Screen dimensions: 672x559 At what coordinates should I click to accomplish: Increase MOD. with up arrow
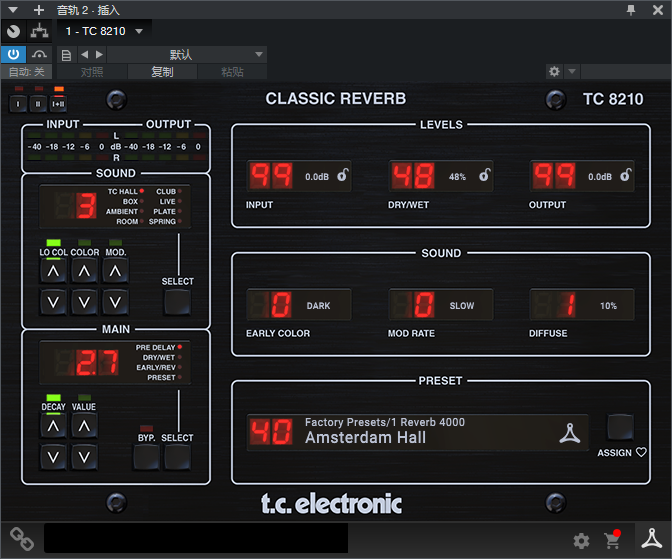click(x=115, y=271)
